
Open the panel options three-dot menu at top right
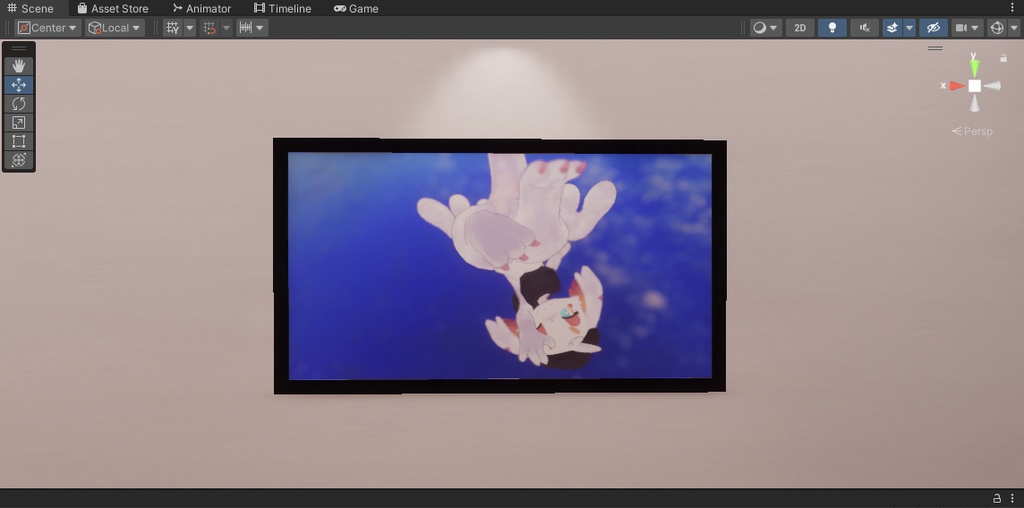click(1013, 8)
